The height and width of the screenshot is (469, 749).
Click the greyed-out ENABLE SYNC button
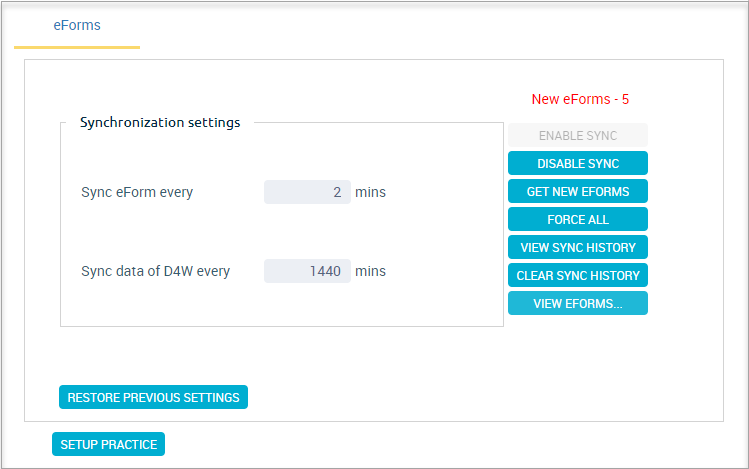click(578, 135)
